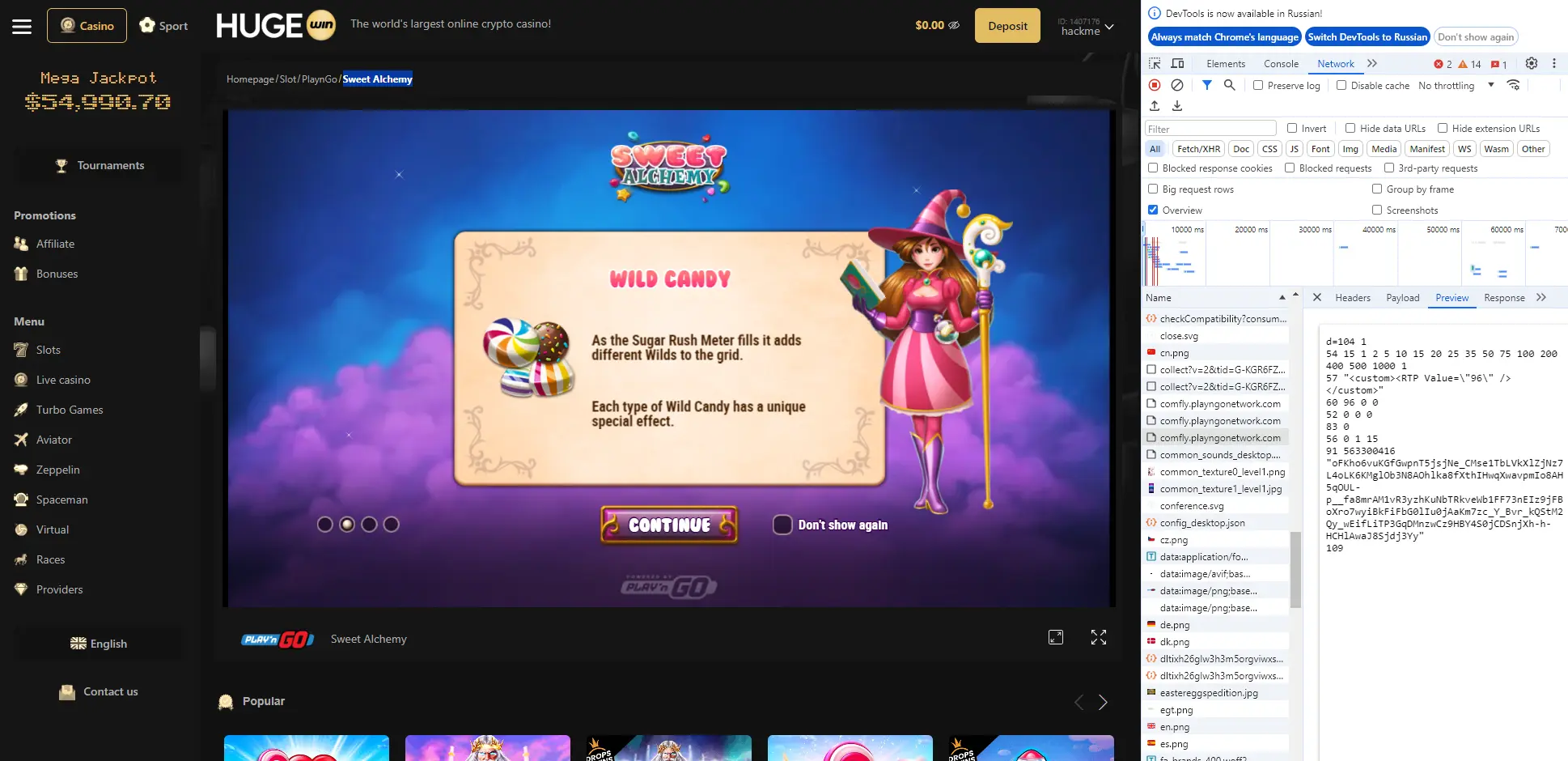This screenshot has height=761, width=1568.
Task: Click the Deposit button
Action: [1007, 26]
